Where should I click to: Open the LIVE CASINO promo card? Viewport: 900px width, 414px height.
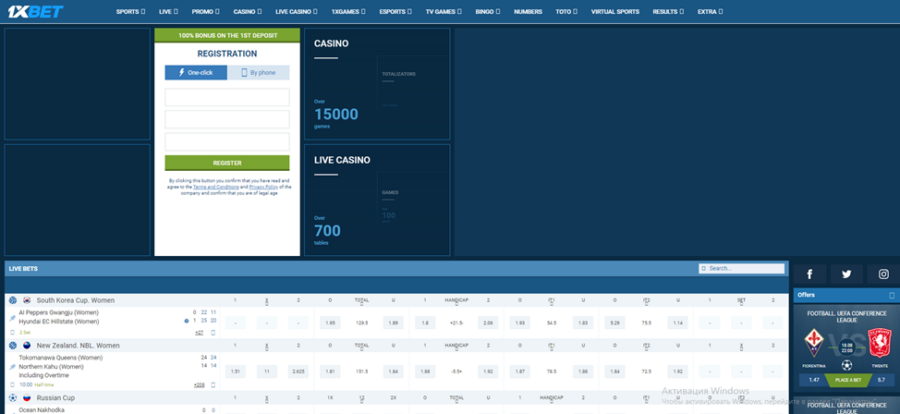(377, 200)
